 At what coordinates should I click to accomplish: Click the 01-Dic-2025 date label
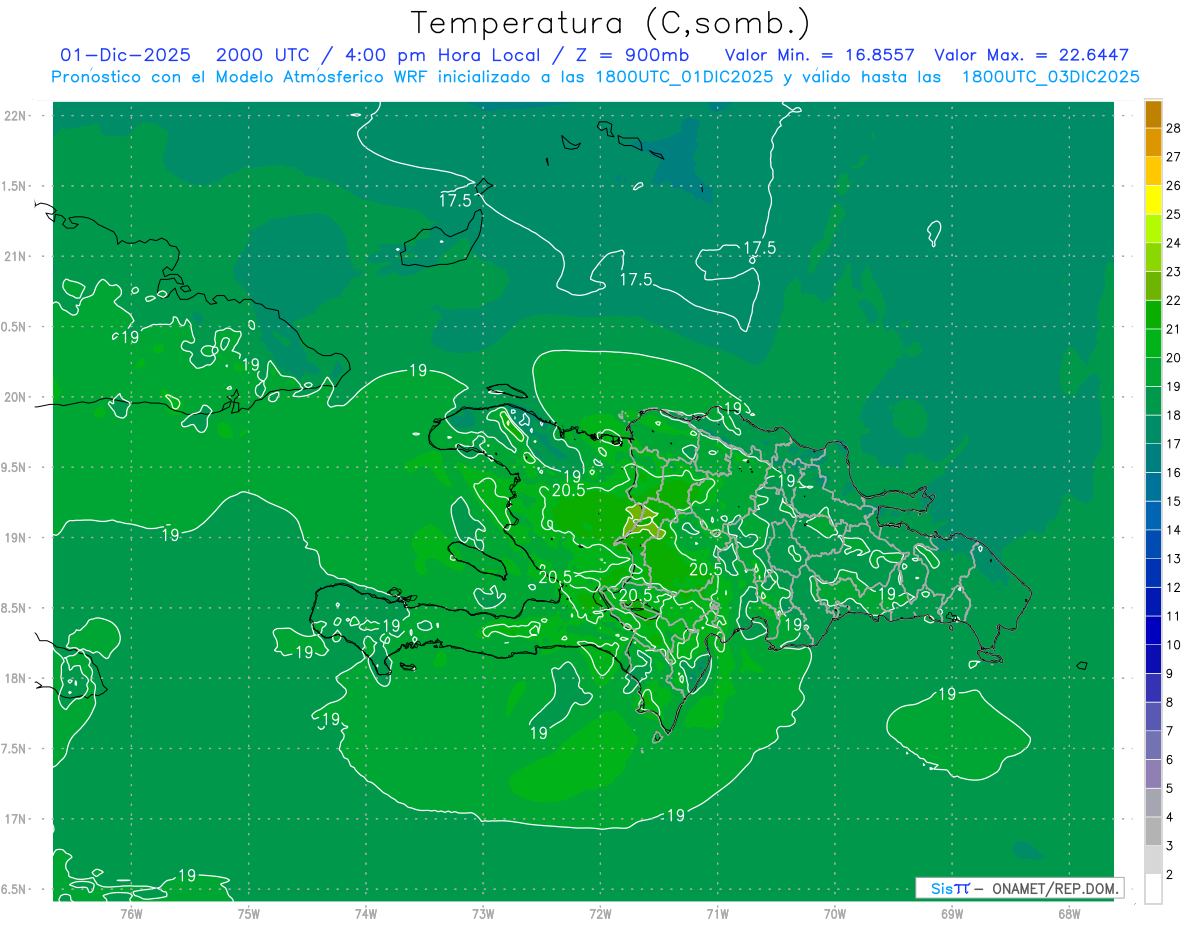coord(125,55)
